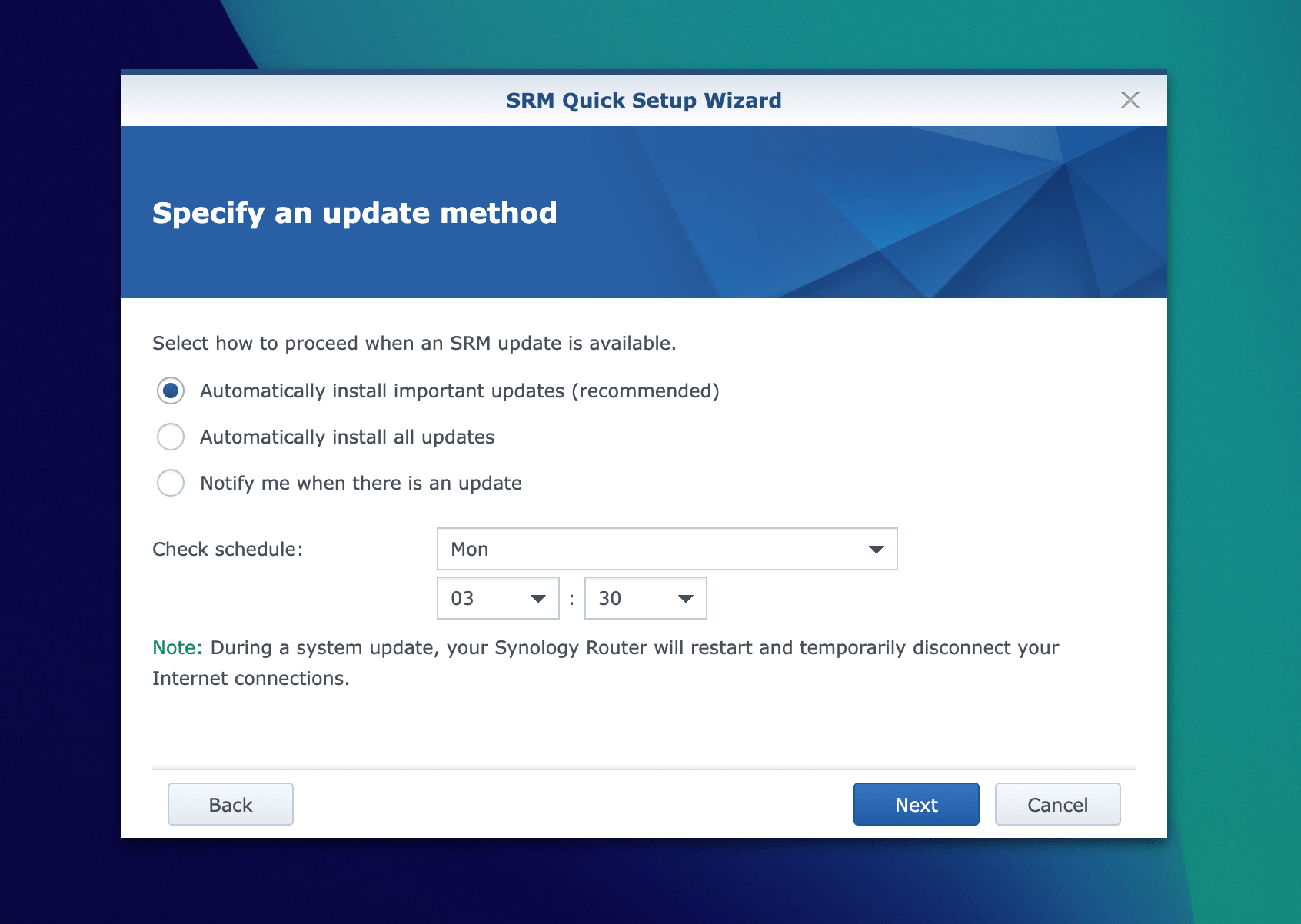
Task: Click the 'Check schedule:' label
Action: click(x=228, y=550)
